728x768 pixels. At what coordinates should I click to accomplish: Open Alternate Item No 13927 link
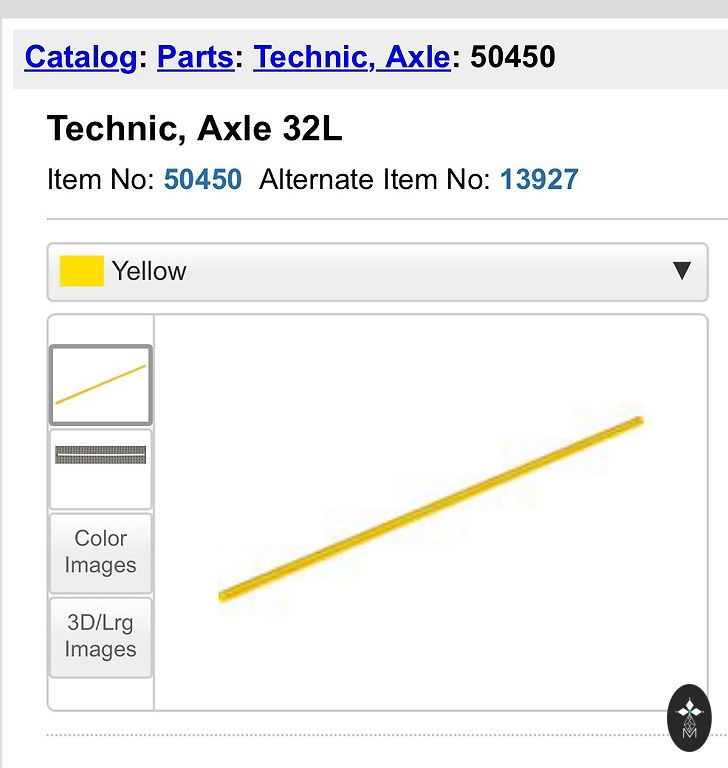[539, 180]
